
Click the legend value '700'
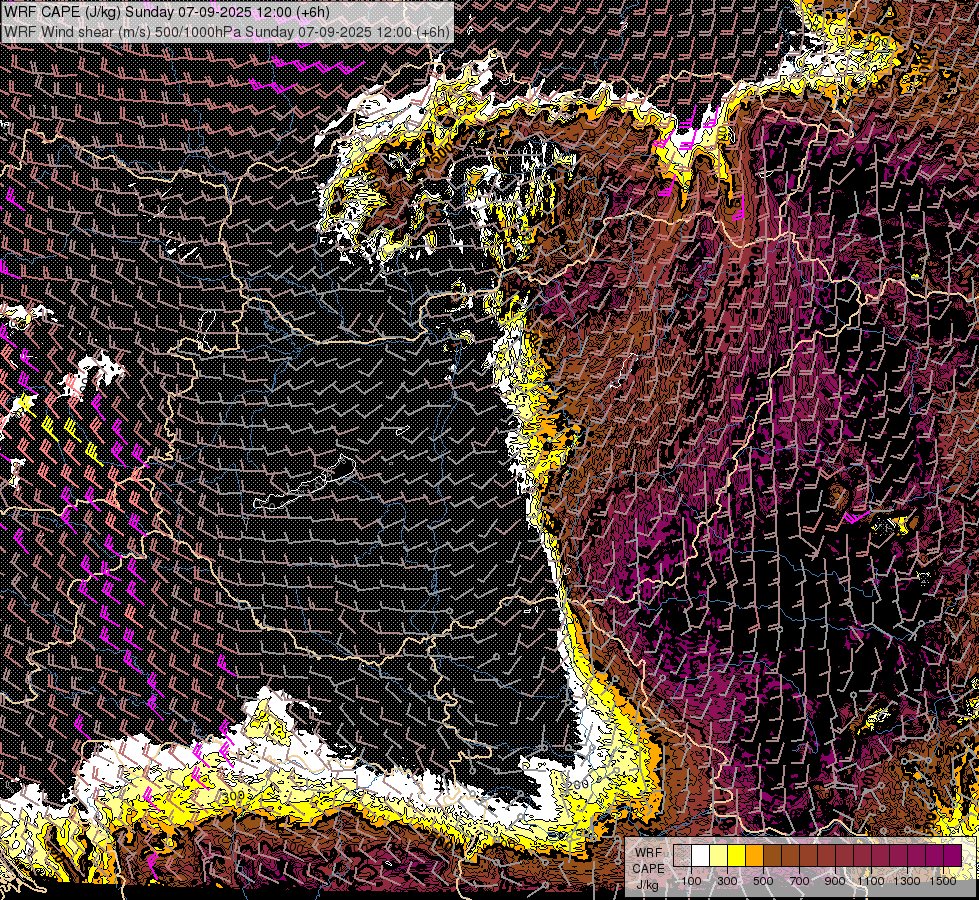(799, 881)
